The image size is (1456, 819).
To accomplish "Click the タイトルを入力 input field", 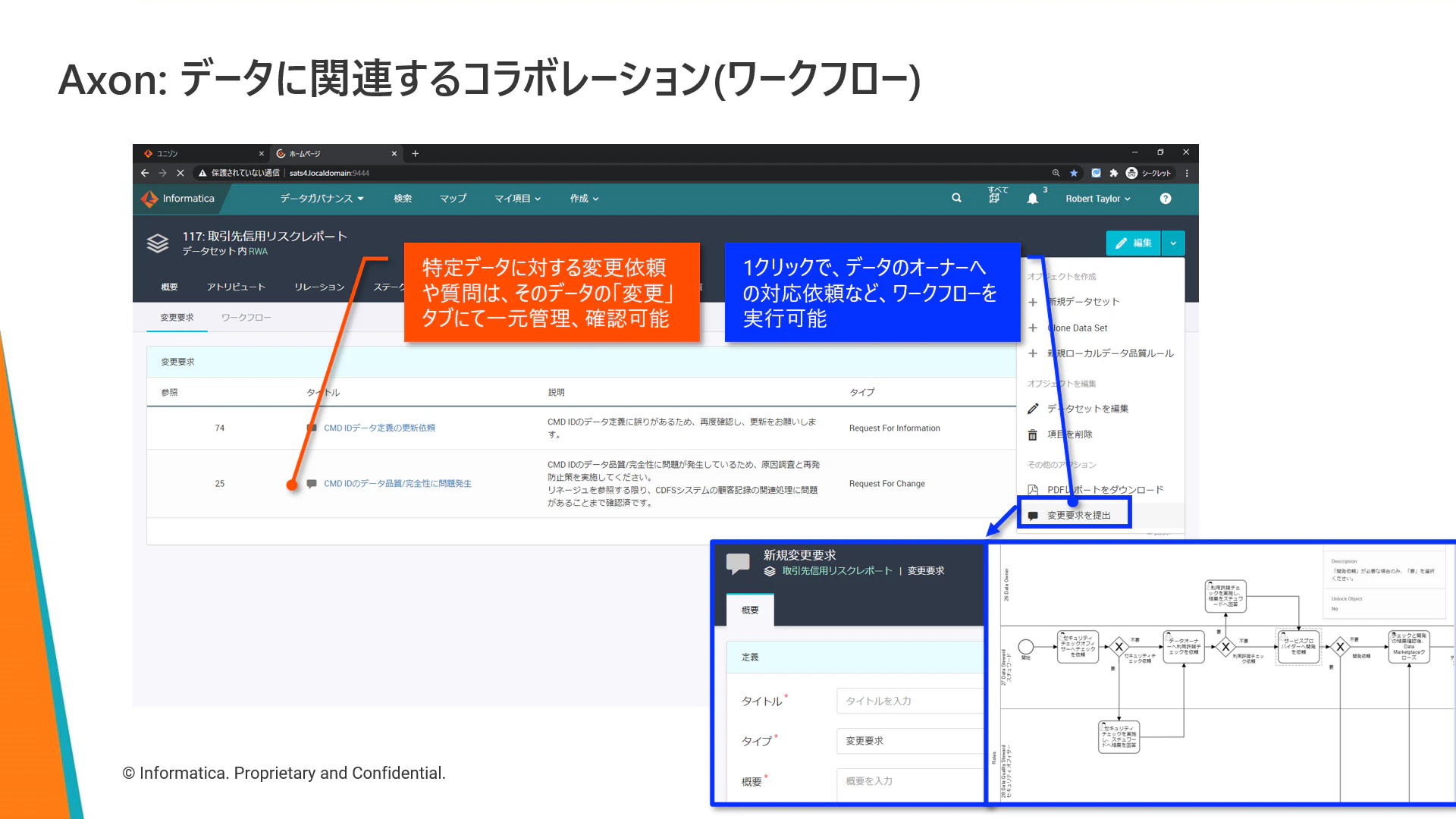I will (x=910, y=701).
